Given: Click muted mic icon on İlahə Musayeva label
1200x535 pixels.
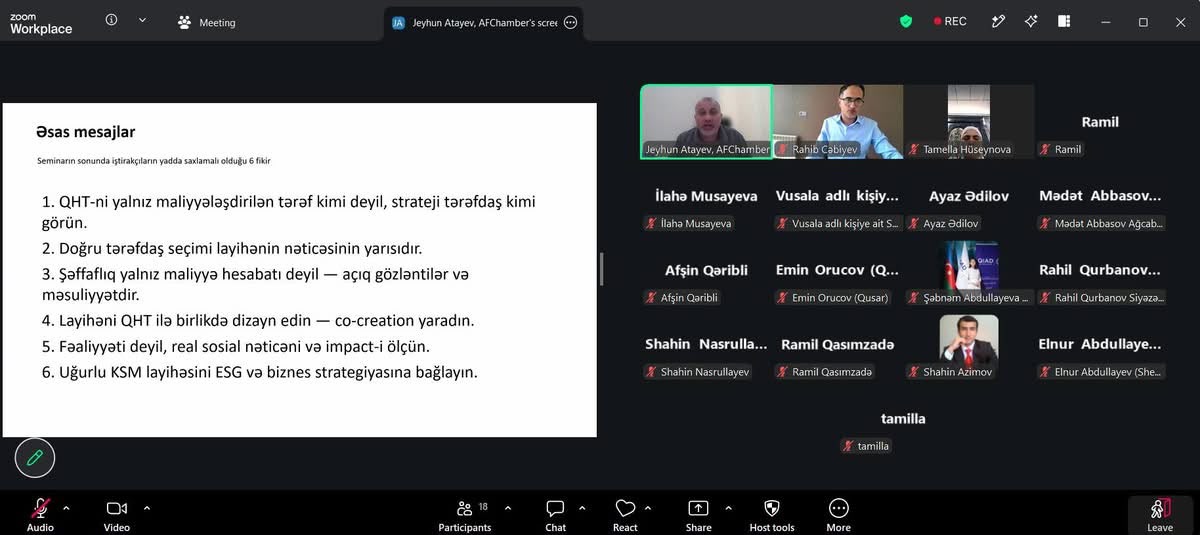Looking at the screenshot, I should pos(651,223).
